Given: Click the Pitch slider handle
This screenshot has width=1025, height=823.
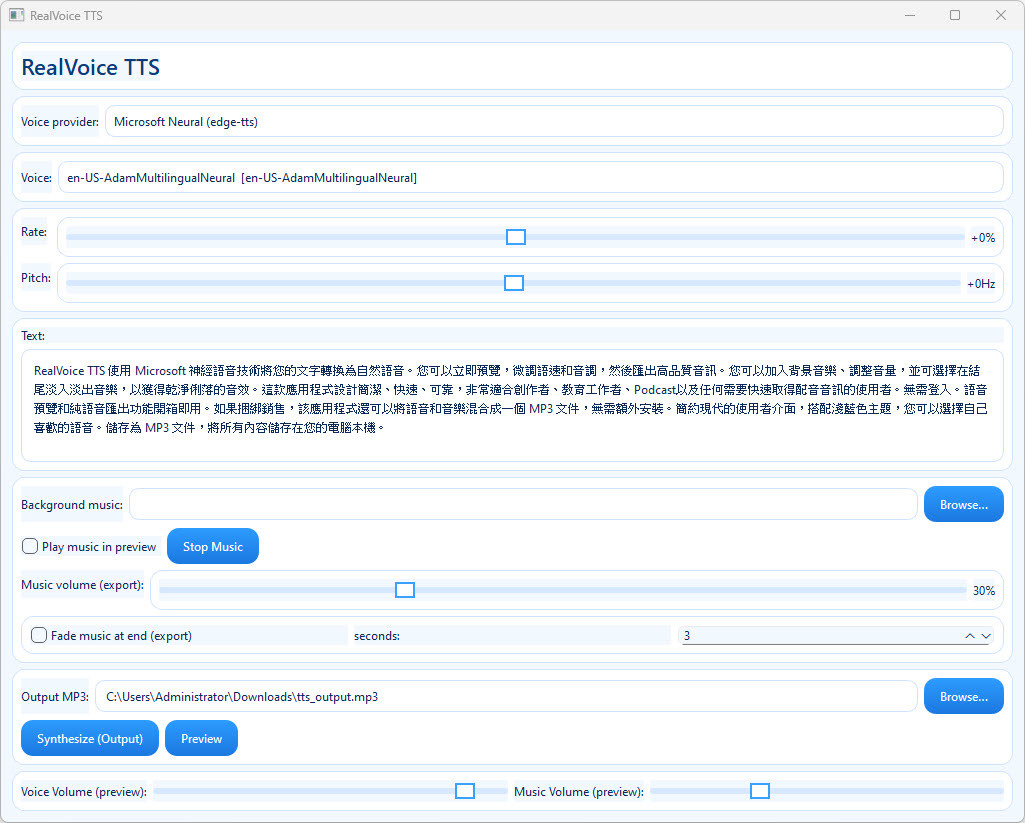Looking at the screenshot, I should coord(514,283).
